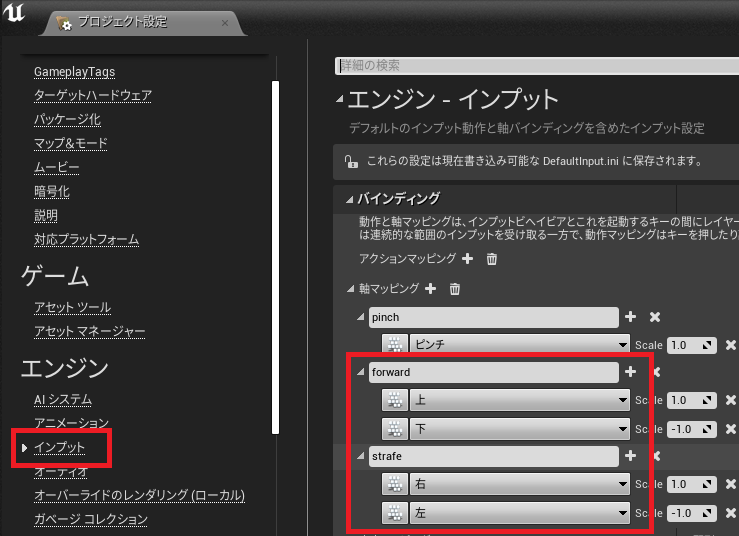Add a key to pinch mapping

631,317
